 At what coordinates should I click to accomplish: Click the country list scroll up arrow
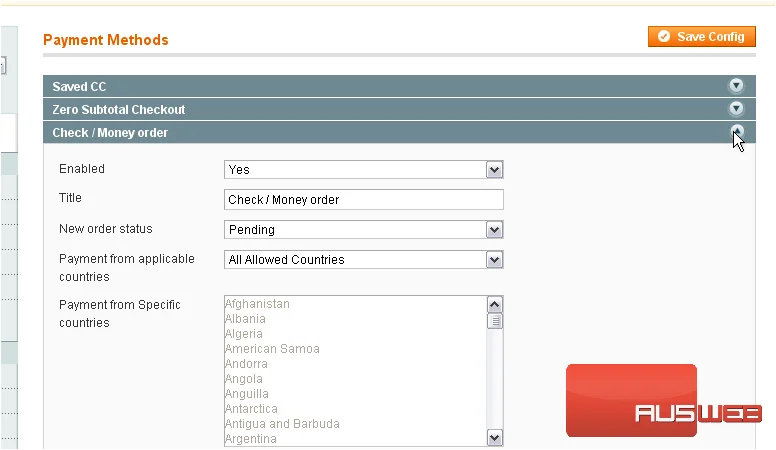pyautogui.click(x=494, y=304)
